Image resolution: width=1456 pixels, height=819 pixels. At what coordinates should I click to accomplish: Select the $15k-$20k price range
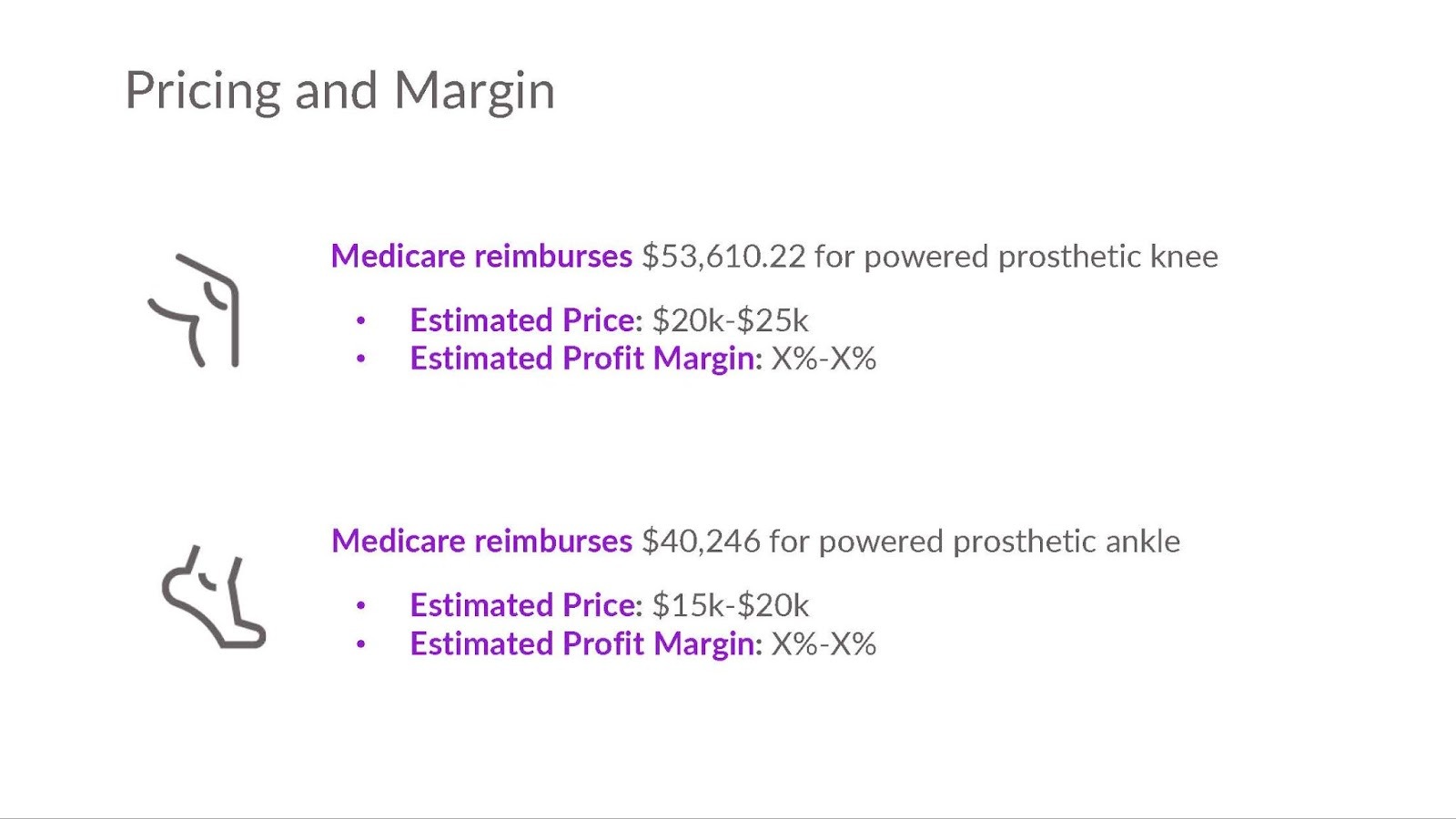point(730,605)
